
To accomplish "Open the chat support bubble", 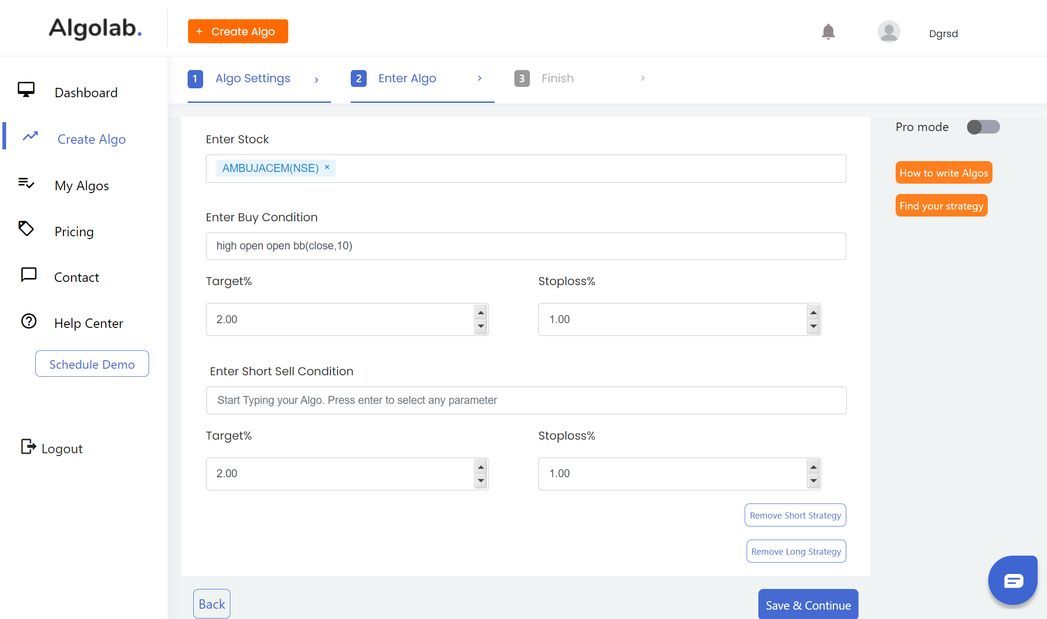I will point(1013,580).
